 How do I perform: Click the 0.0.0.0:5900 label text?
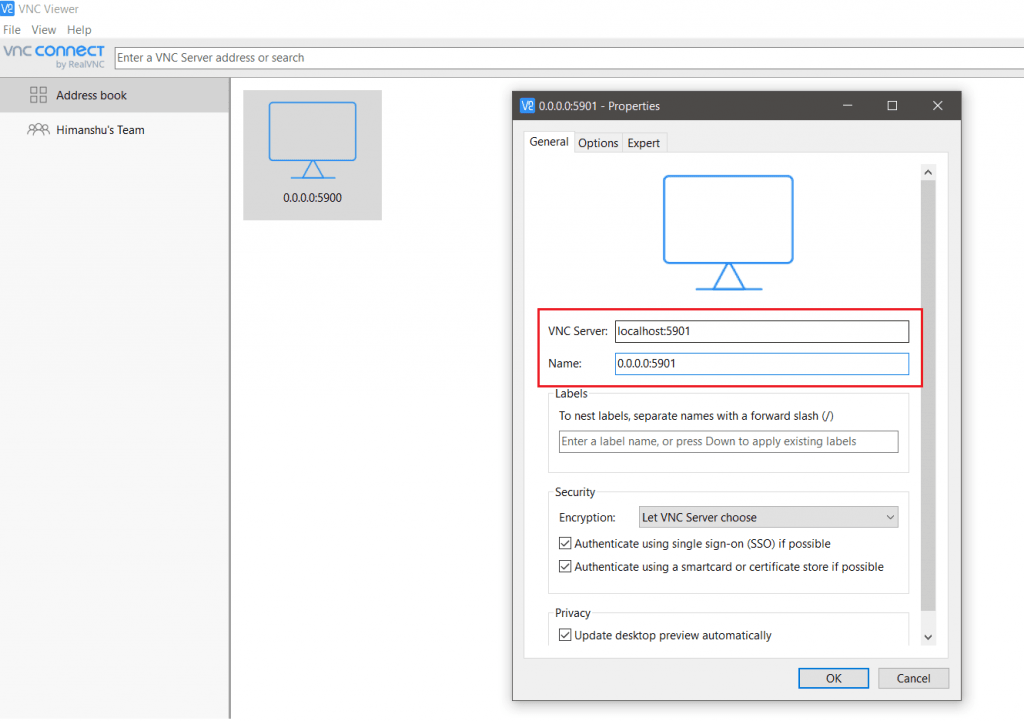pyautogui.click(x=312, y=198)
